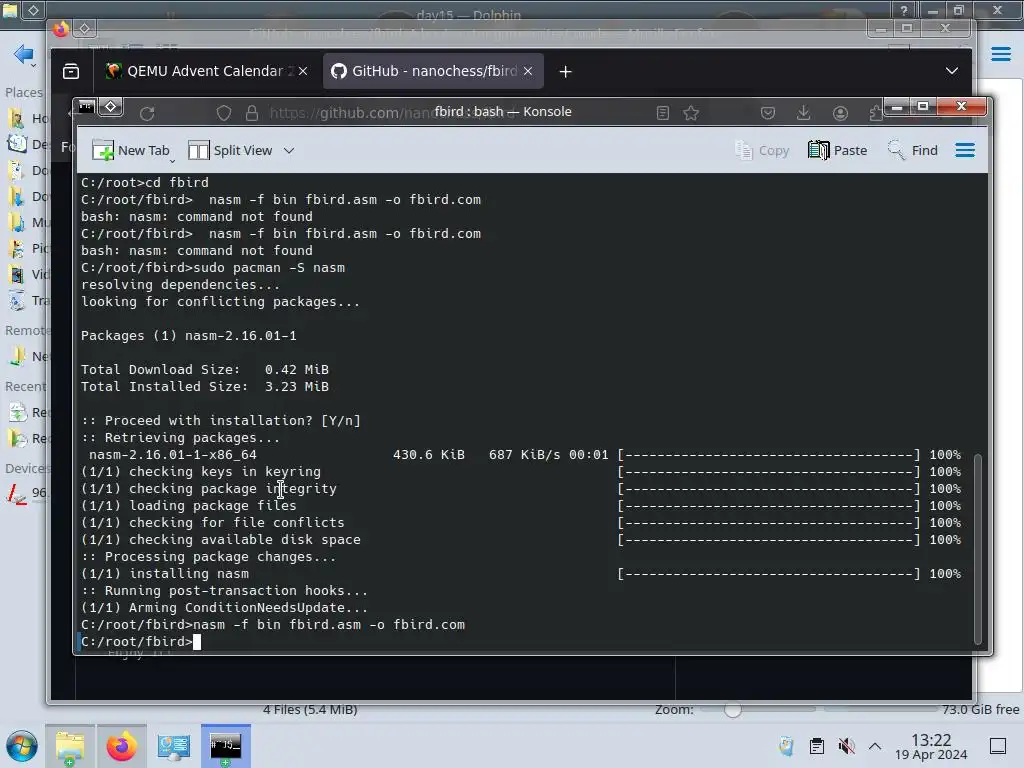Close the GitHub nanochess/fbird tab
The image size is (1024, 768).
(528, 71)
